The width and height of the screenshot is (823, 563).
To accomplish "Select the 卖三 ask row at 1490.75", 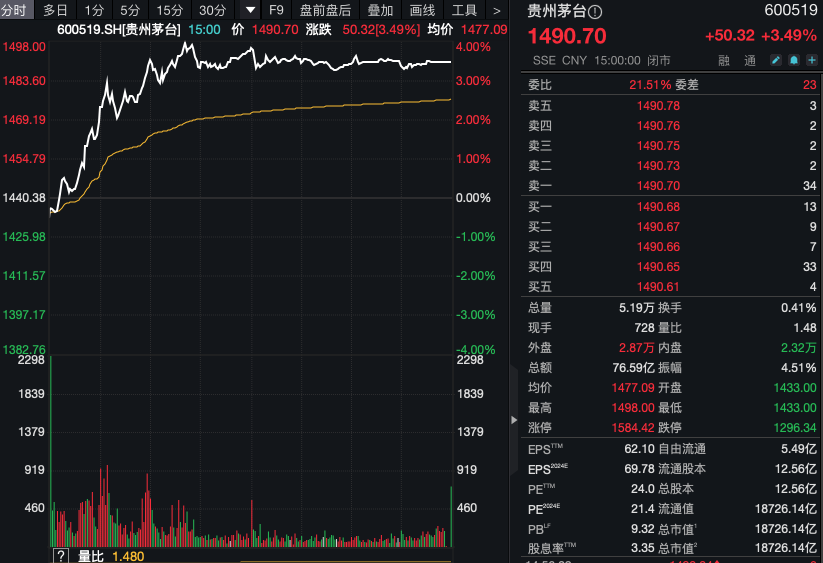I will pos(672,145).
